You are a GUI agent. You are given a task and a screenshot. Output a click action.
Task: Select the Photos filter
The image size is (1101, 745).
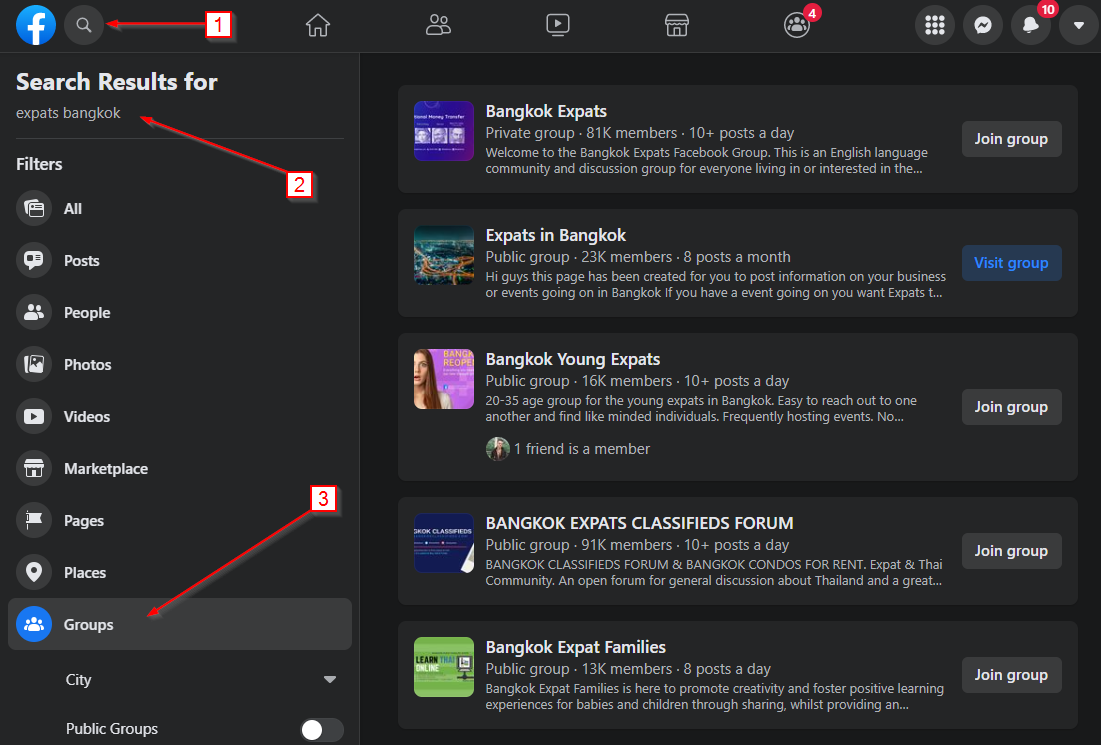tap(180, 364)
